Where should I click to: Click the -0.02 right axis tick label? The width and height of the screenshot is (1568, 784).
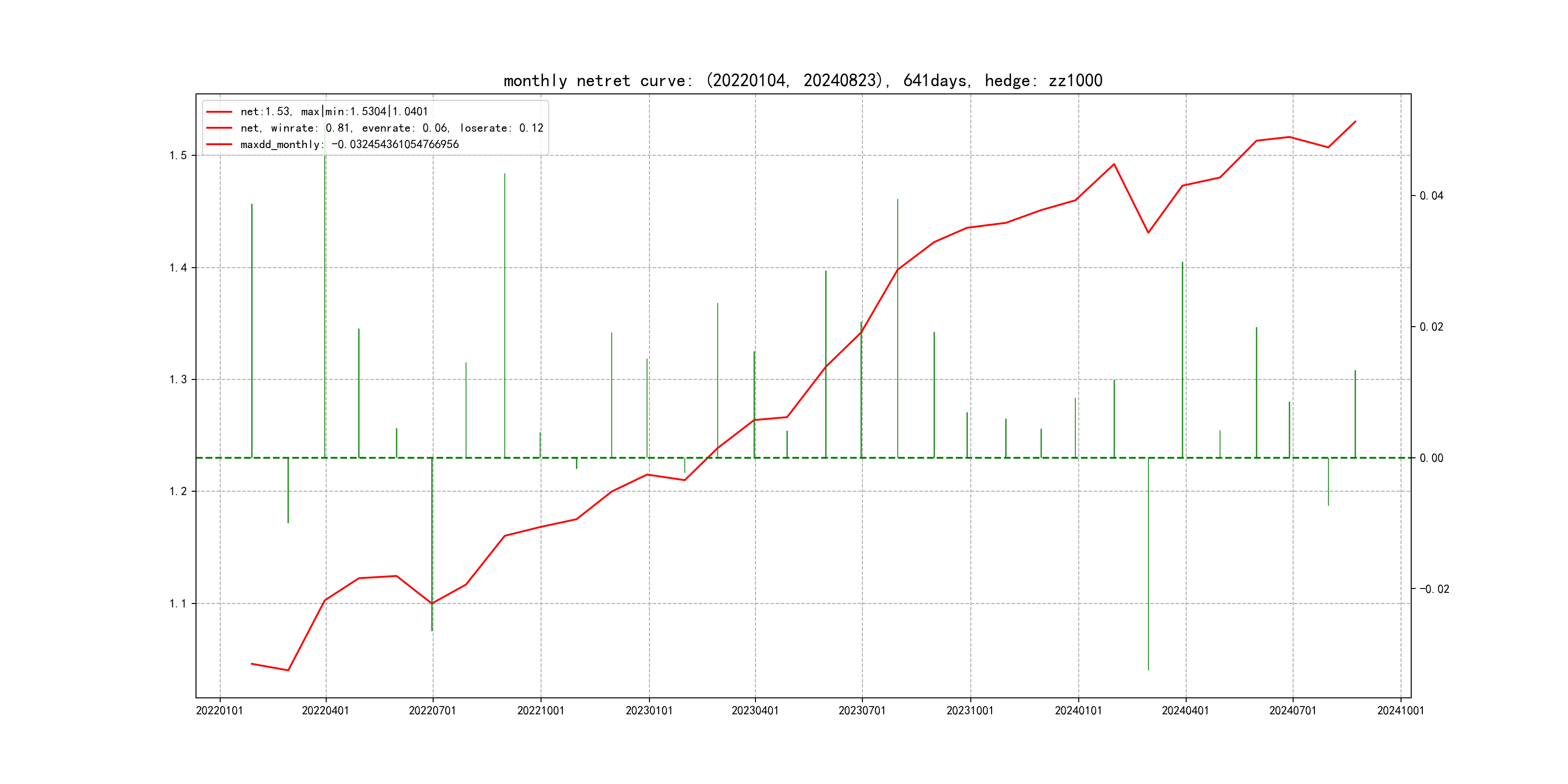pyautogui.click(x=1434, y=588)
